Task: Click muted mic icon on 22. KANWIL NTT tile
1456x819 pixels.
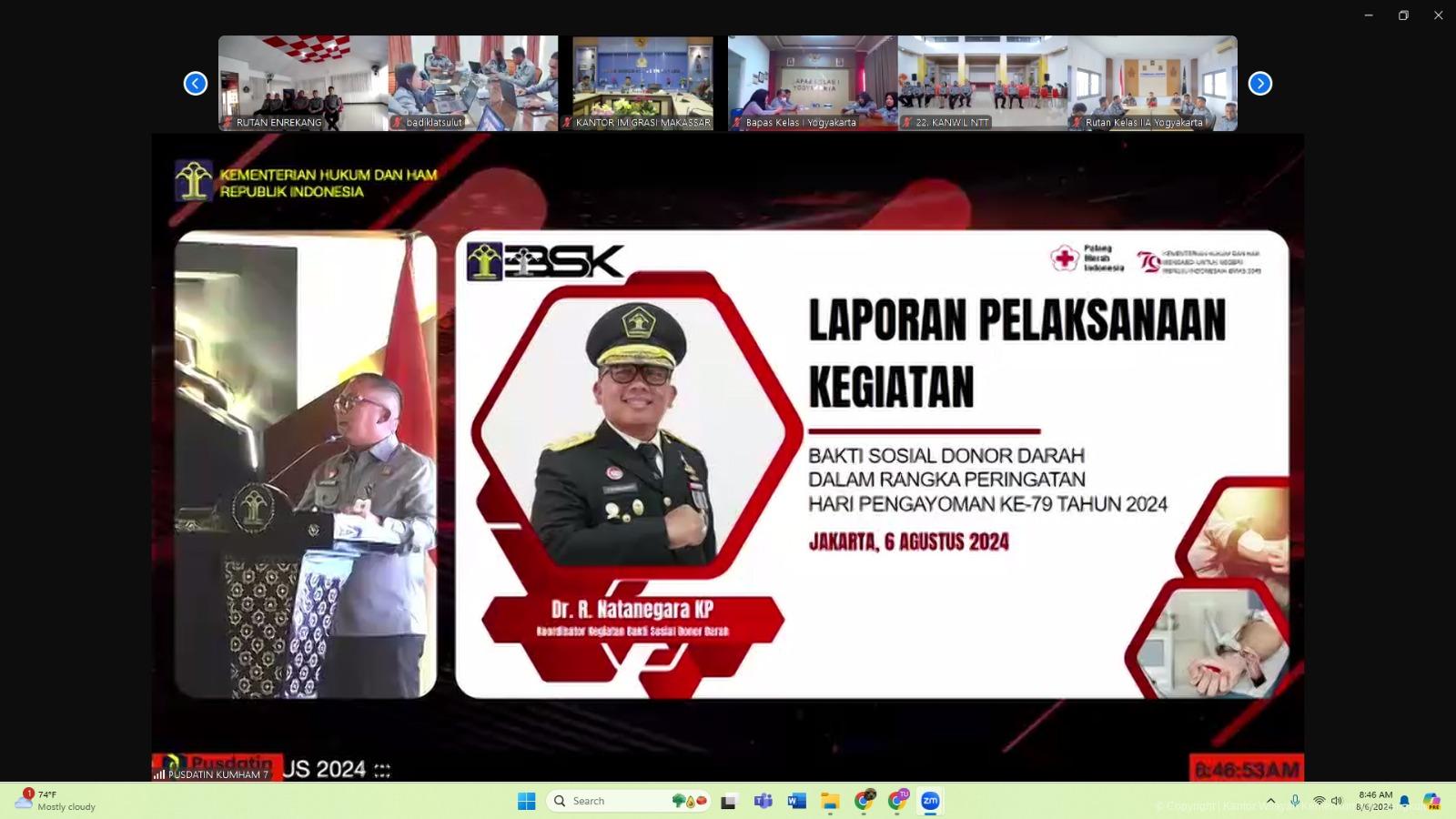Action: [907, 122]
